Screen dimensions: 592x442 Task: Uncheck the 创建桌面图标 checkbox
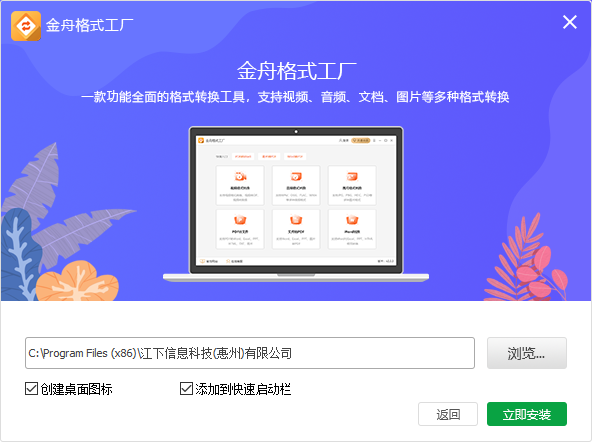[x=31, y=388]
